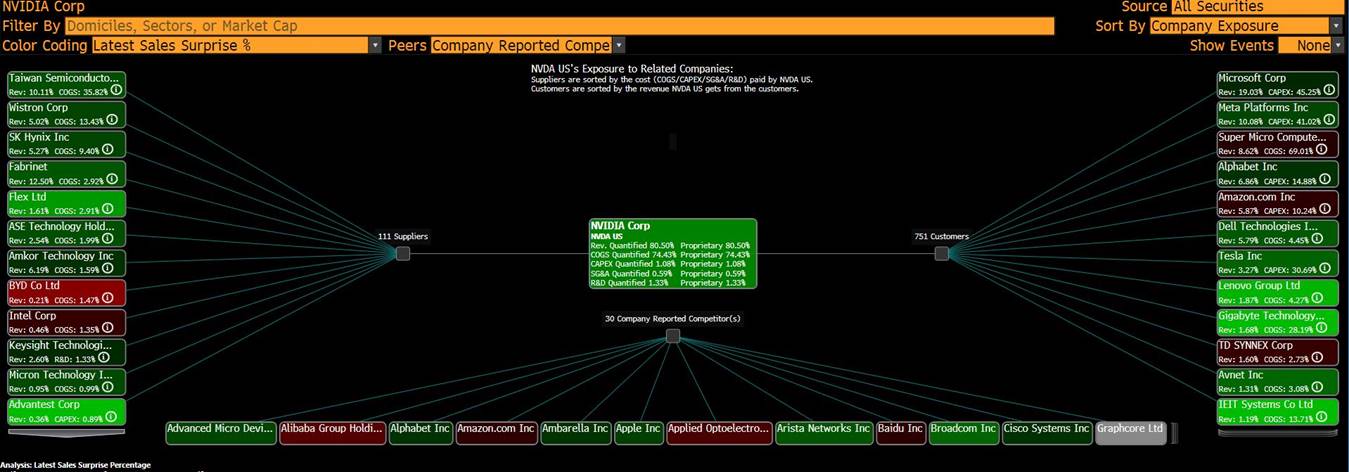Click scroll handle right of Graphcore Ltd
Screen dimensions: 1349x472
click(x=1175, y=432)
